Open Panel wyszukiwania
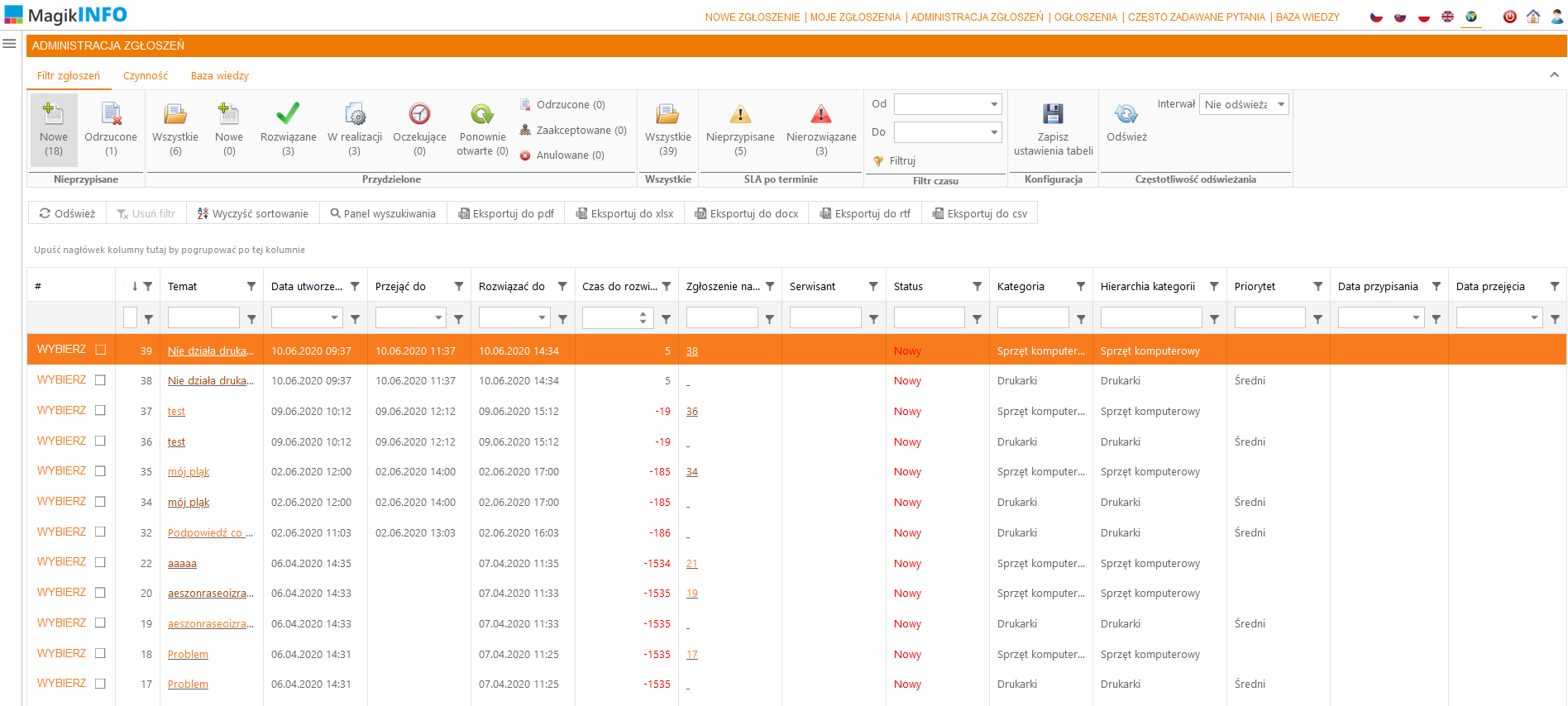The height and width of the screenshot is (706, 1568). (383, 213)
